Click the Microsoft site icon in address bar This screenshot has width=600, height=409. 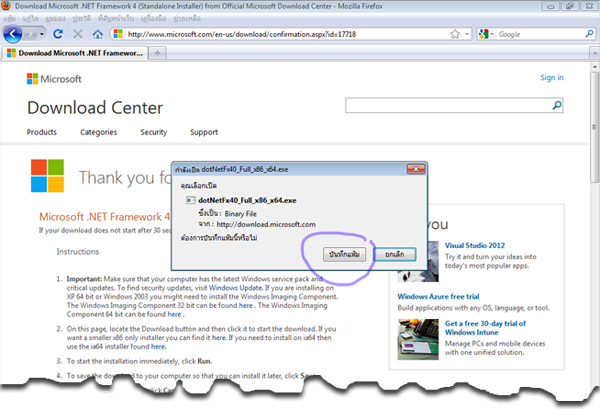pos(118,34)
